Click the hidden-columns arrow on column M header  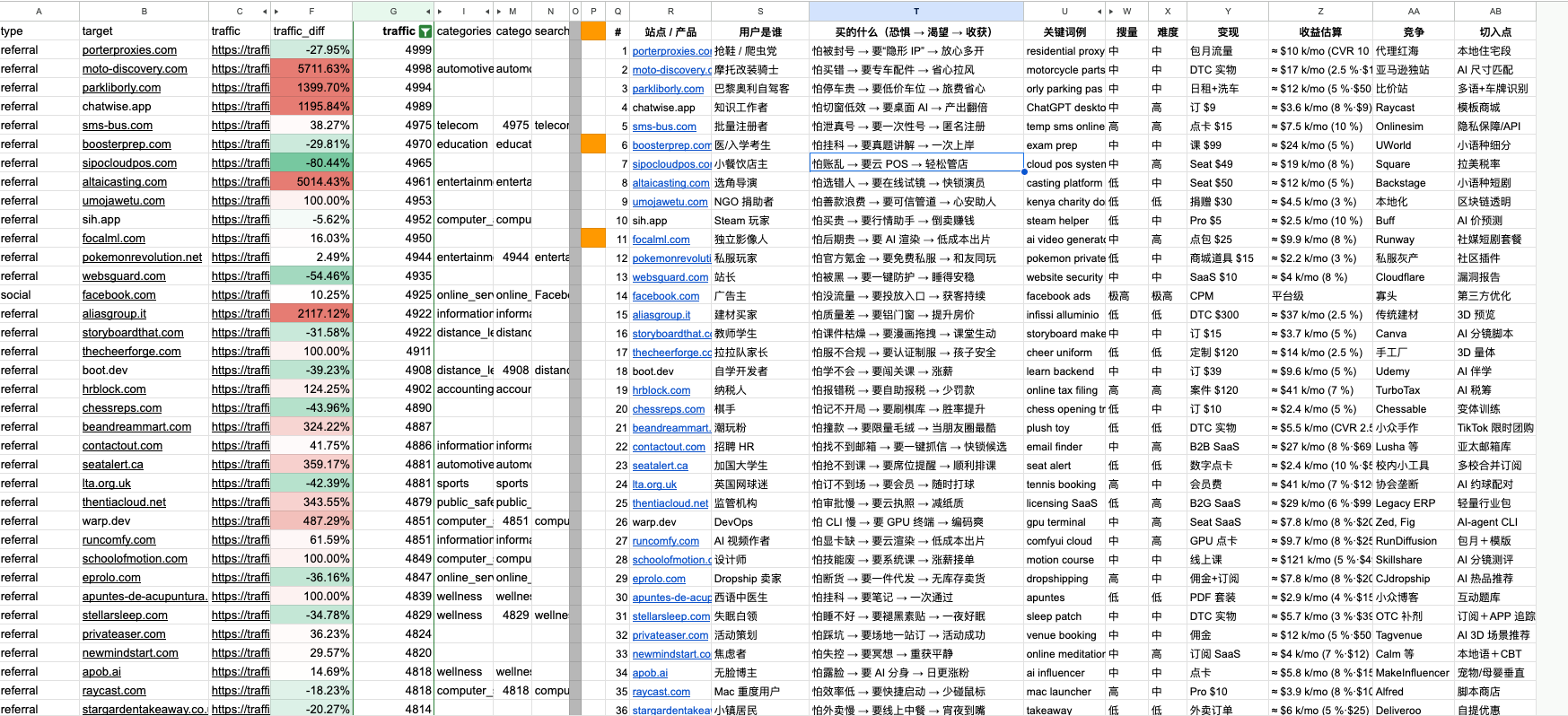point(499,12)
